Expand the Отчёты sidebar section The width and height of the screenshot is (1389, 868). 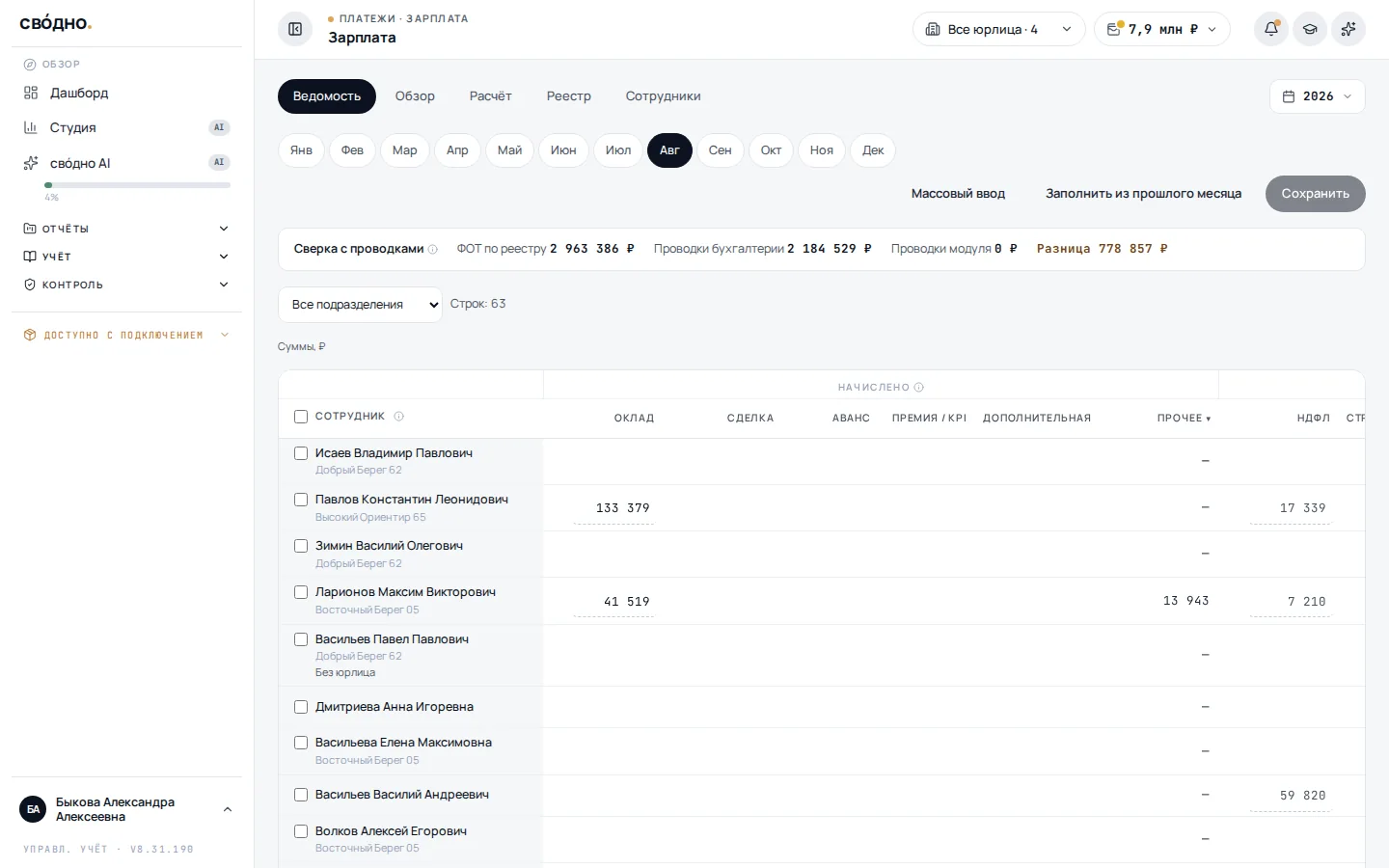[126, 229]
